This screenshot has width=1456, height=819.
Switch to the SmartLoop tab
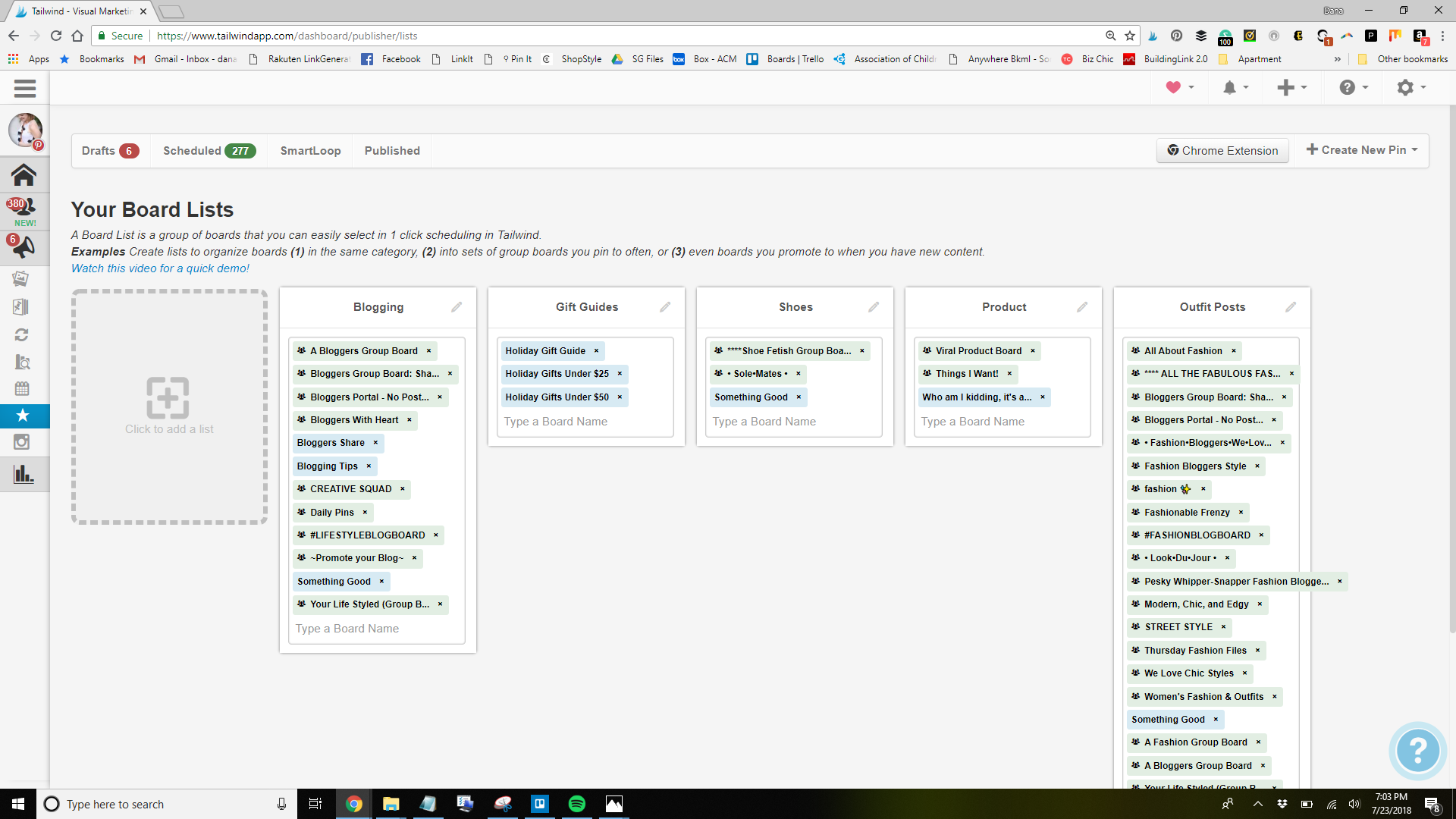310,151
